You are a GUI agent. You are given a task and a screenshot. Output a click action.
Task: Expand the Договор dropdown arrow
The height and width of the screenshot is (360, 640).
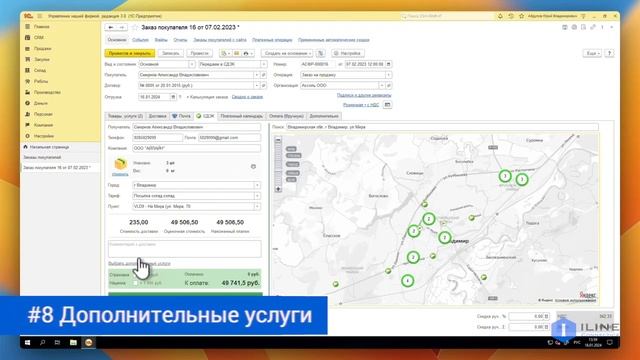pos(256,86)
